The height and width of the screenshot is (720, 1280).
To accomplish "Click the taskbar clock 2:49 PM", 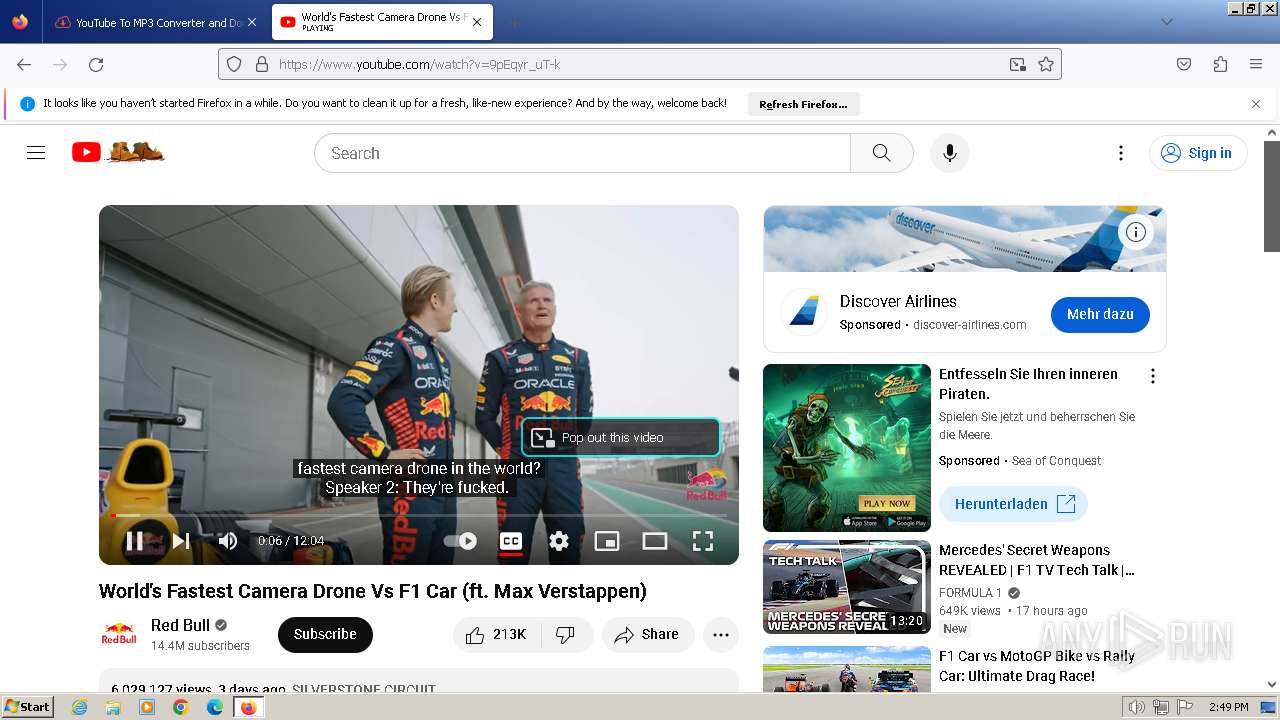I will click(1228, 707).
